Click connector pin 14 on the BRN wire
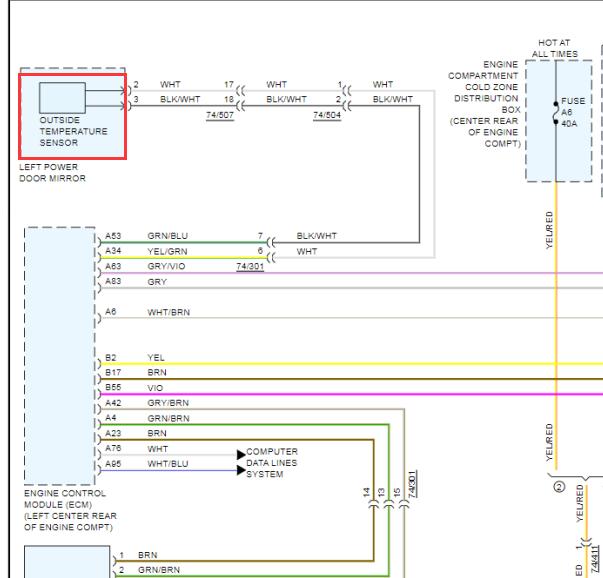Viewport: 603px width, 578px height. click(373, 505)
